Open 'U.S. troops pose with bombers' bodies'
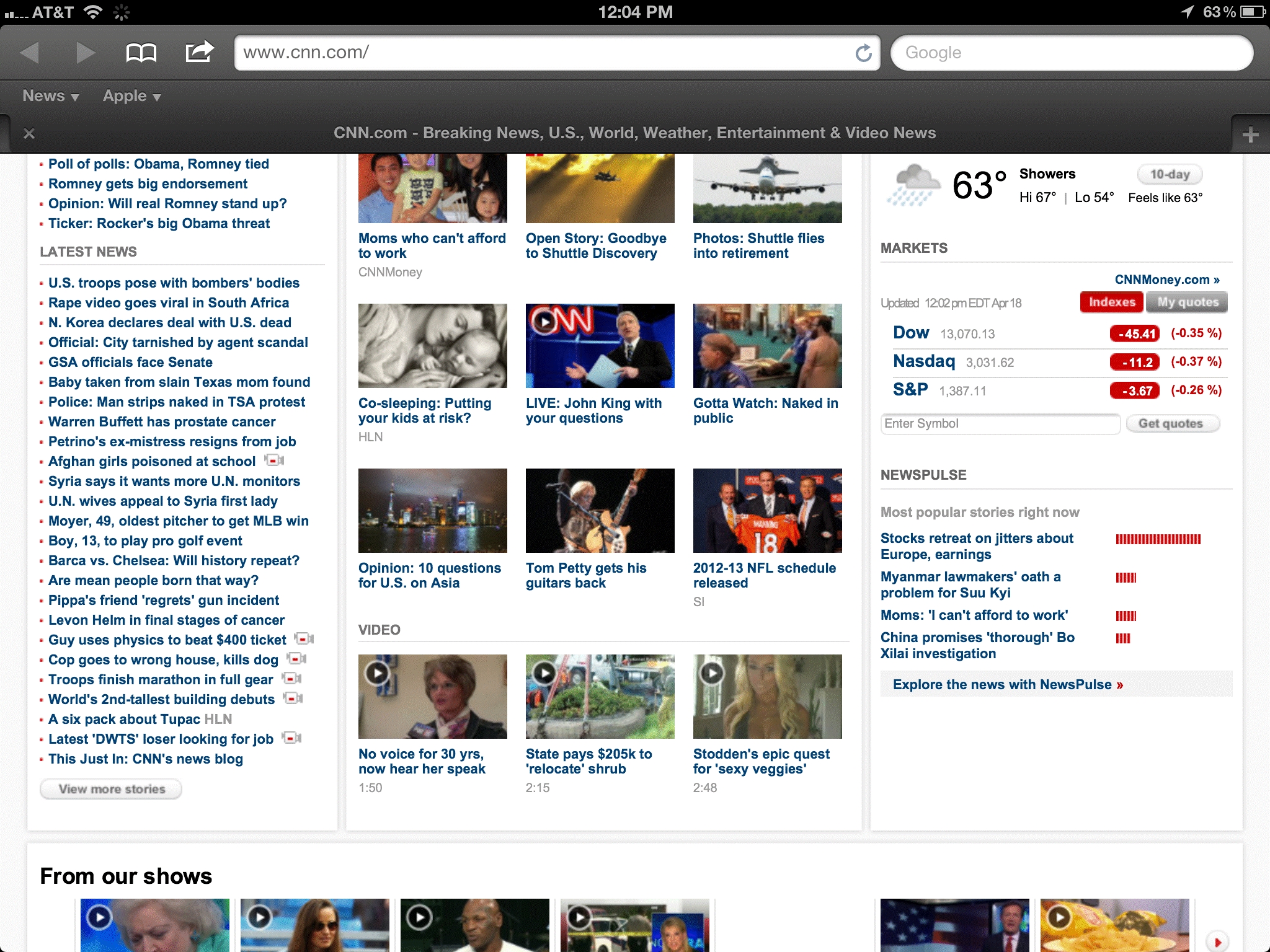1270x952 pixels. pos(174,283)
